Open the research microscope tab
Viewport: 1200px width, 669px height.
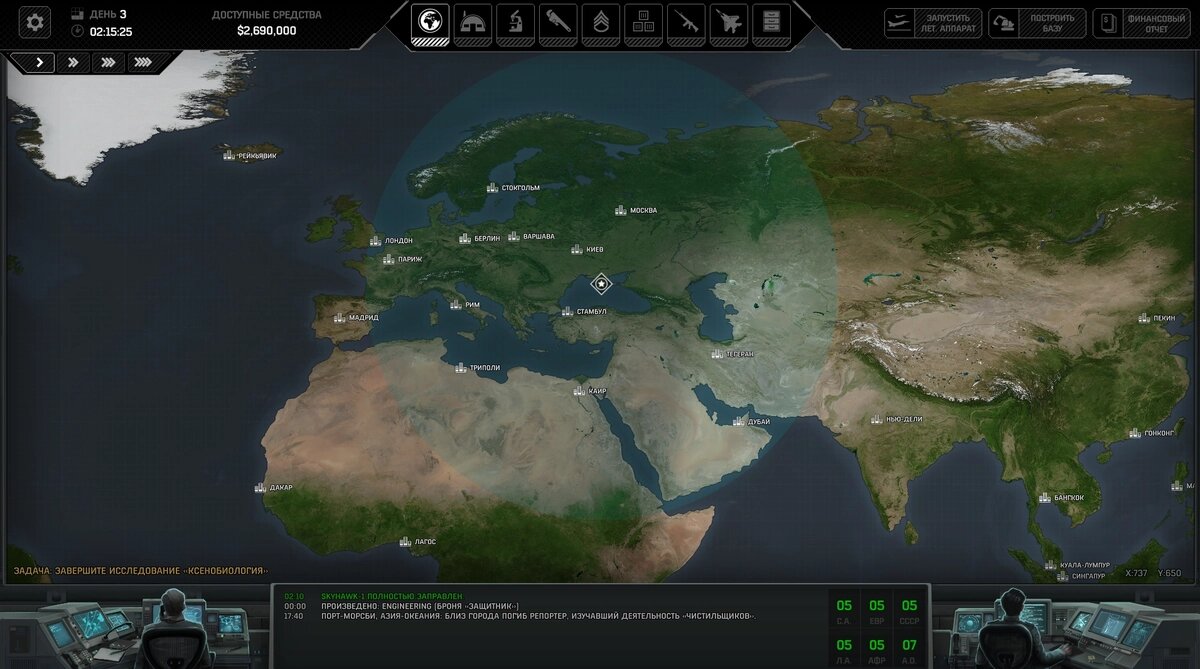tap(515, 24)
